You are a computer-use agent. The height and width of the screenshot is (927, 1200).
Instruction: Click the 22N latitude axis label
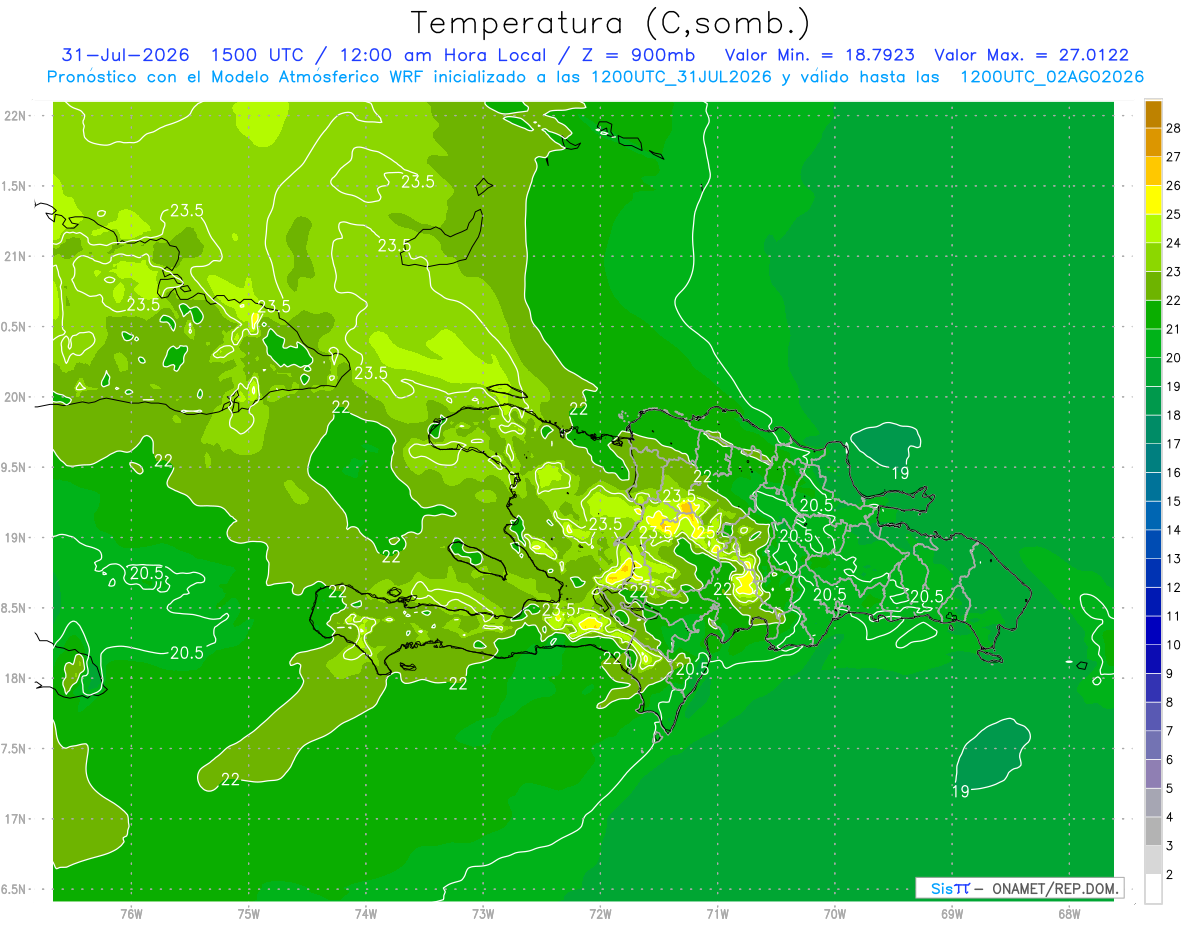pyautogui.click(x=15, y=115)
